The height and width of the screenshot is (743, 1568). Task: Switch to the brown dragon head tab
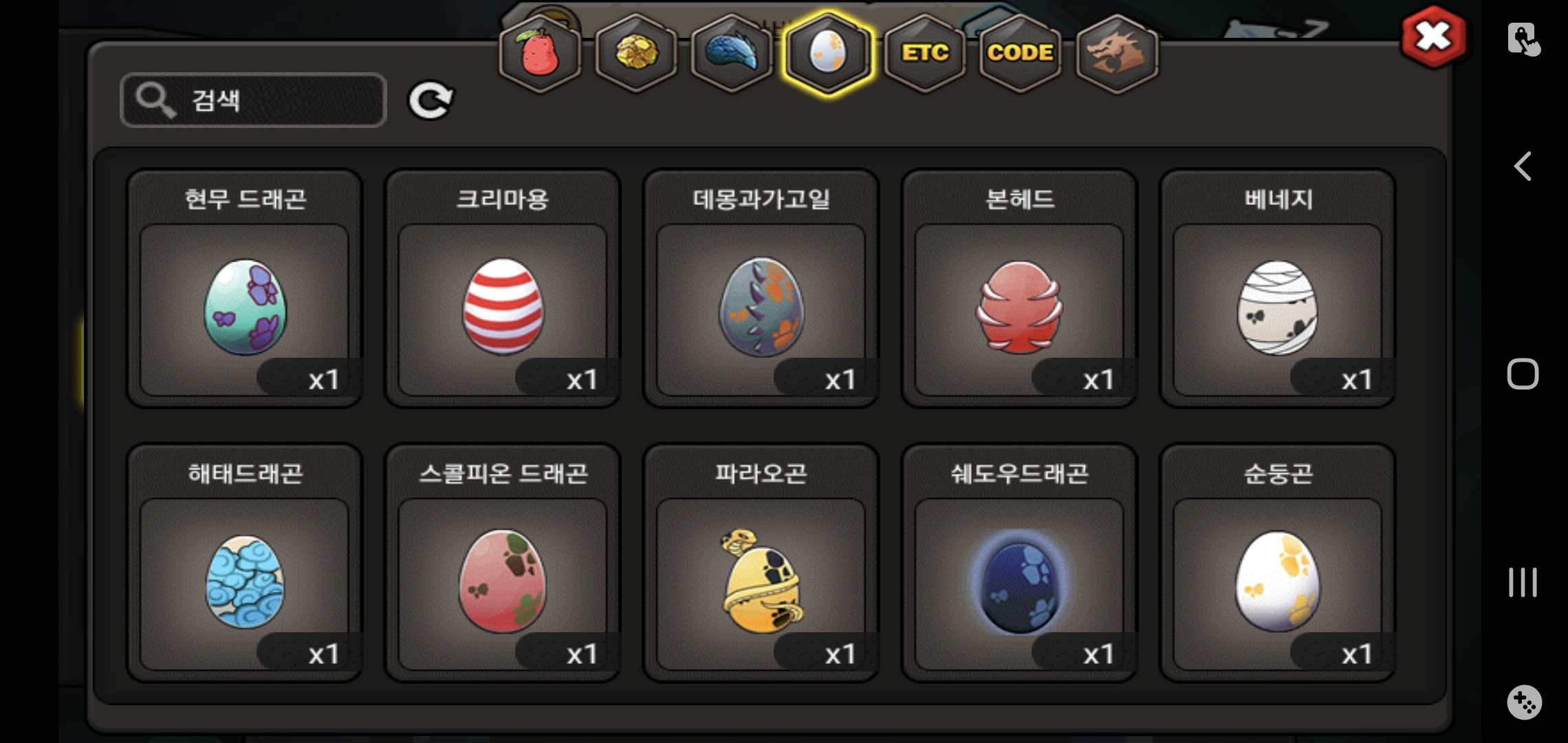pos(1117,54)
